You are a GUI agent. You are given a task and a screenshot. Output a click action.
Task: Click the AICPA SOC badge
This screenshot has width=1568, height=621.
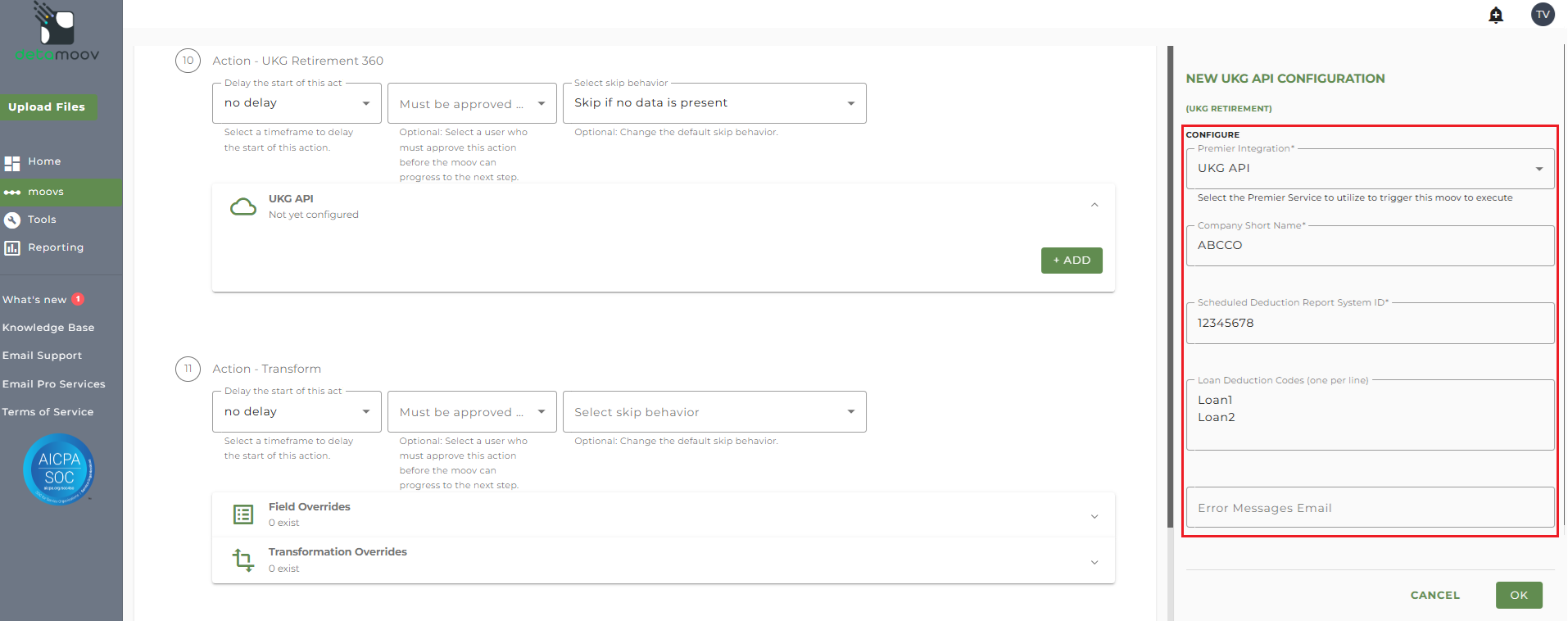[x=59, y=469]
